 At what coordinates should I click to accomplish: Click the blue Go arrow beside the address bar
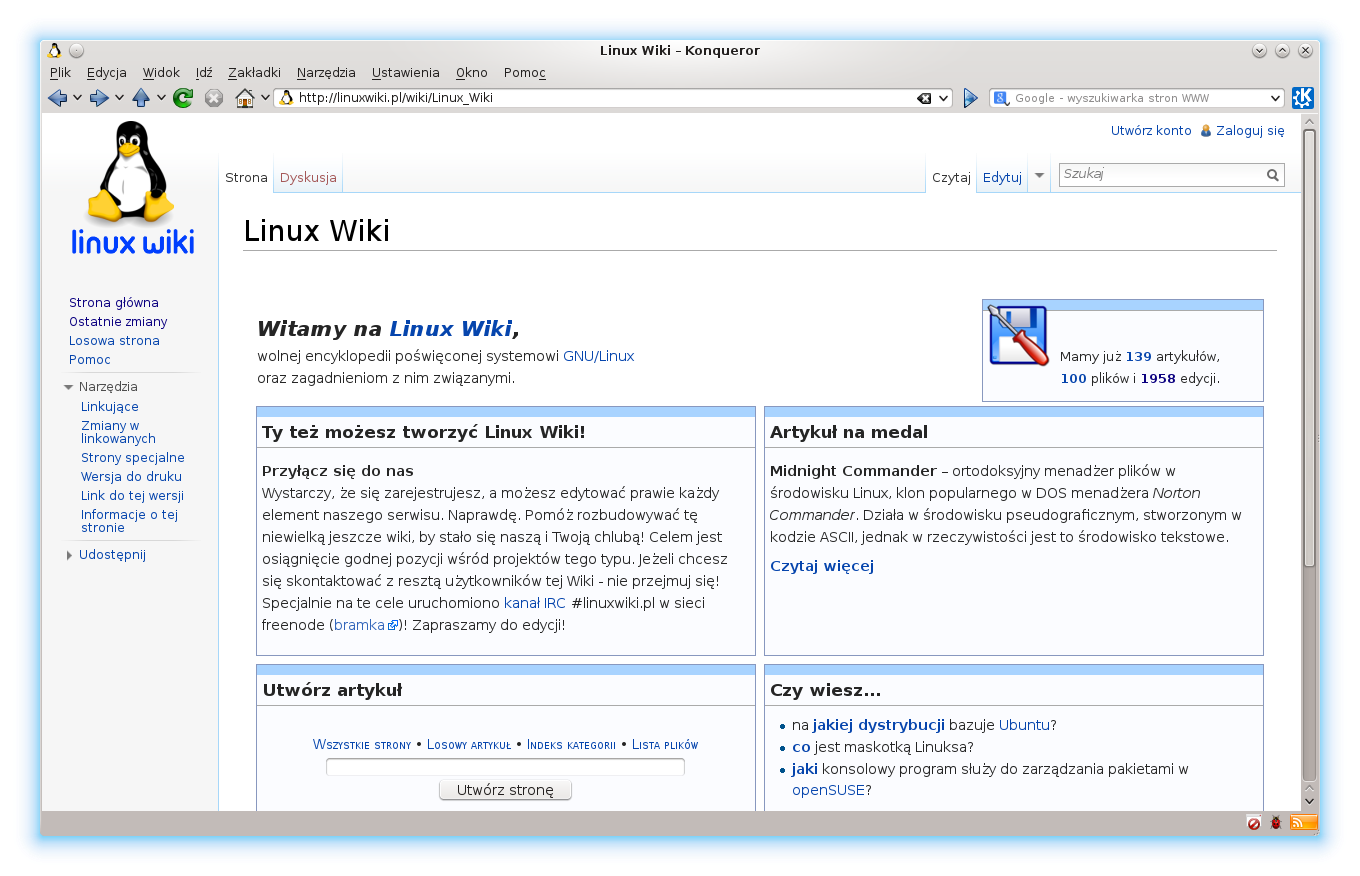click(970, 98)
